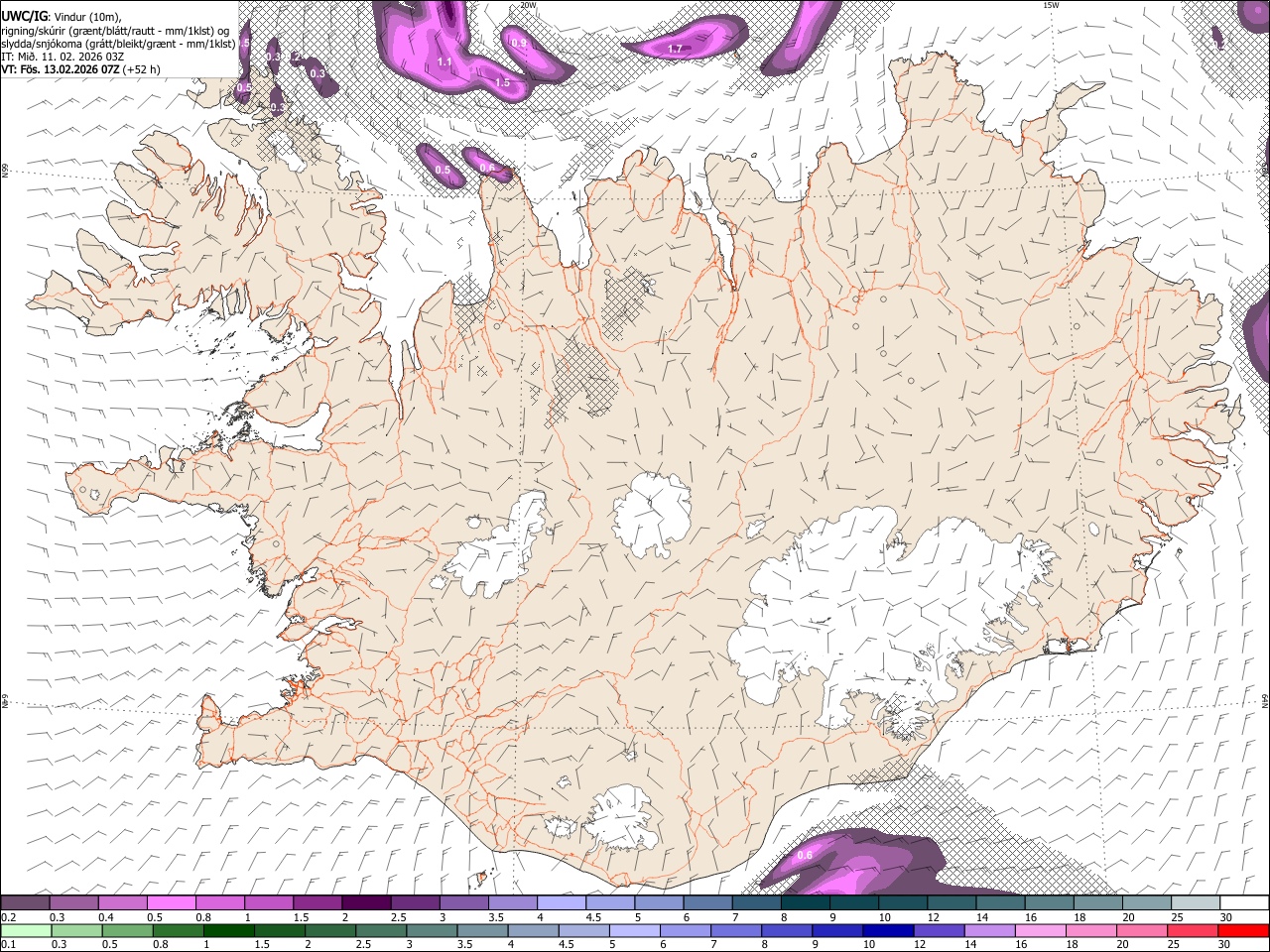Click the bright red swatch above the 30 label in the lower legend row

coord(1243,930)
